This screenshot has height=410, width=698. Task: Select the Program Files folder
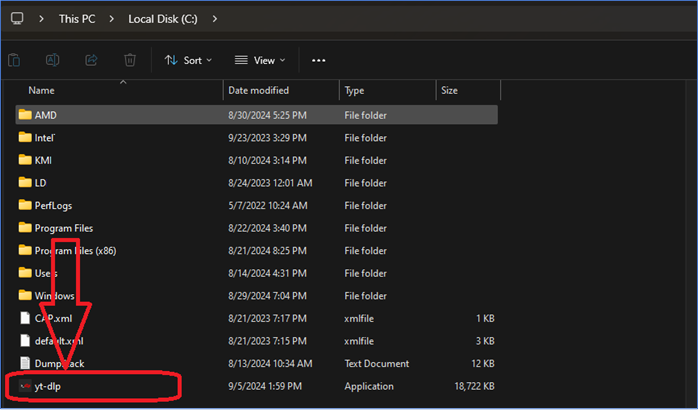[x=64, y=228]
